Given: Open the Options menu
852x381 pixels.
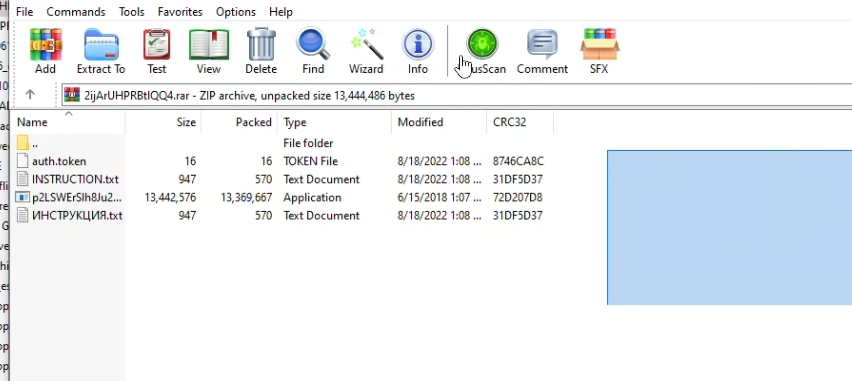Looking at the screenshot, I should [236, 11].
